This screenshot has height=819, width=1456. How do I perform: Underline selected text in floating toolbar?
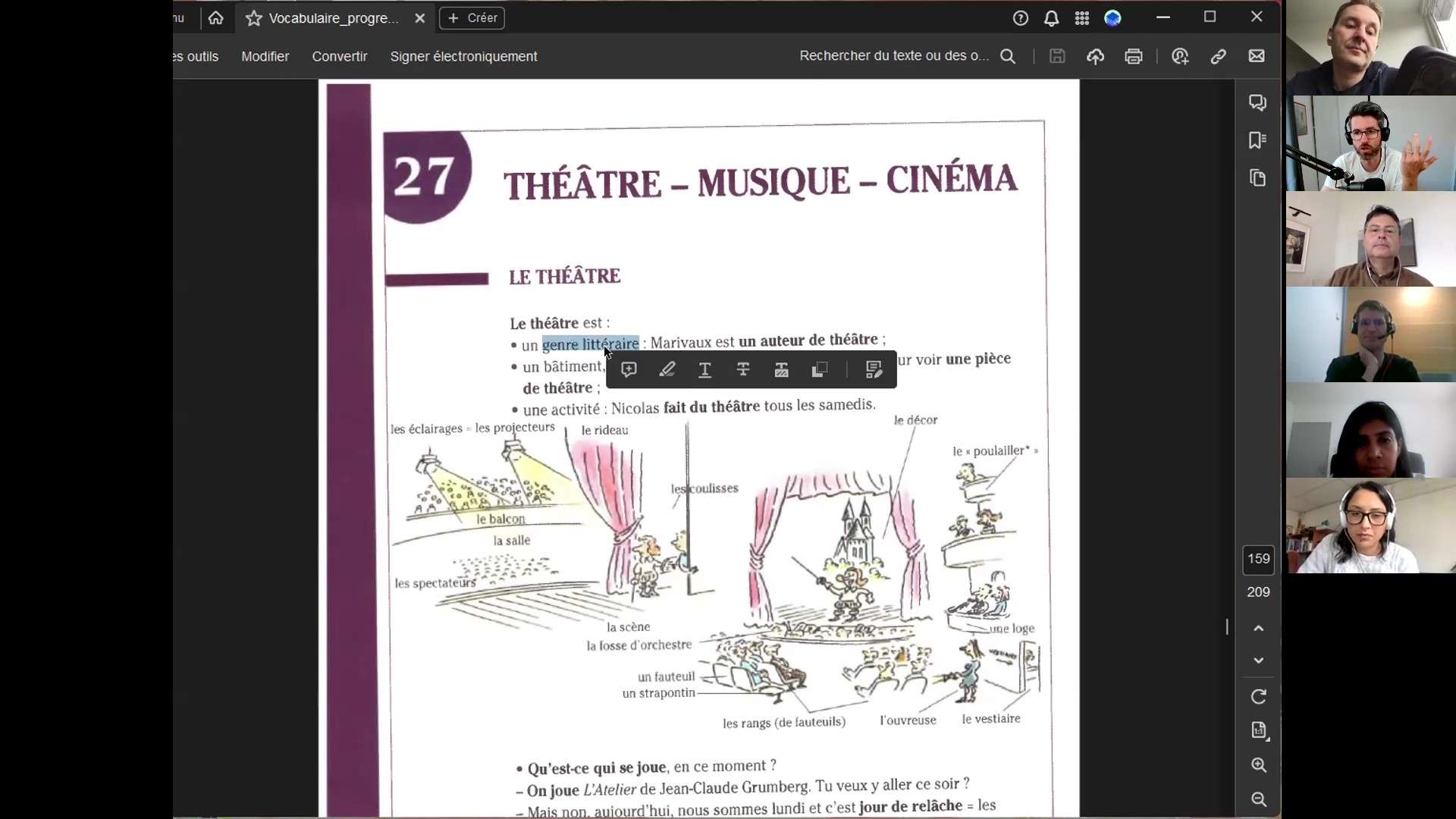click(x=705, y=369)
